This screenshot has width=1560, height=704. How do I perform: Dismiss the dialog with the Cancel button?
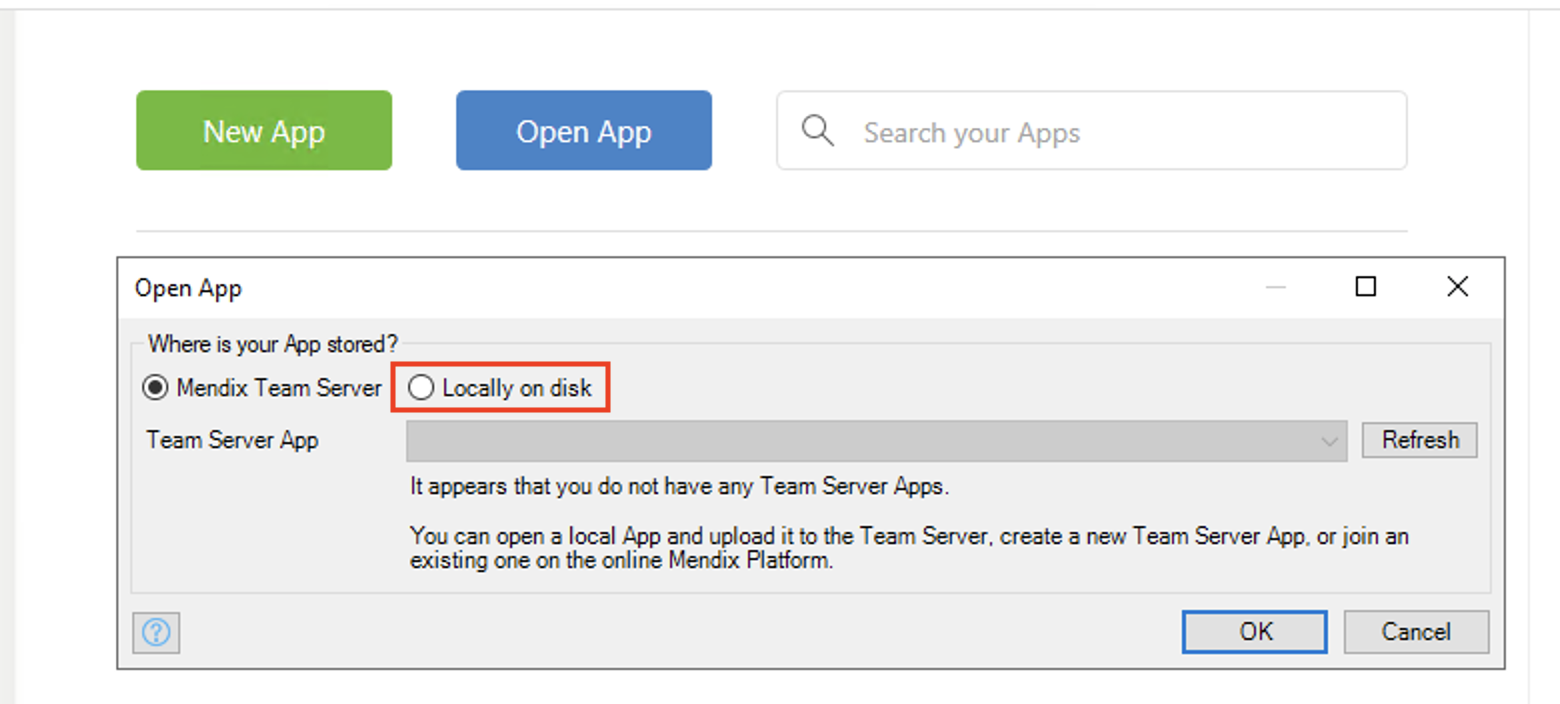tap(1415, 632)
